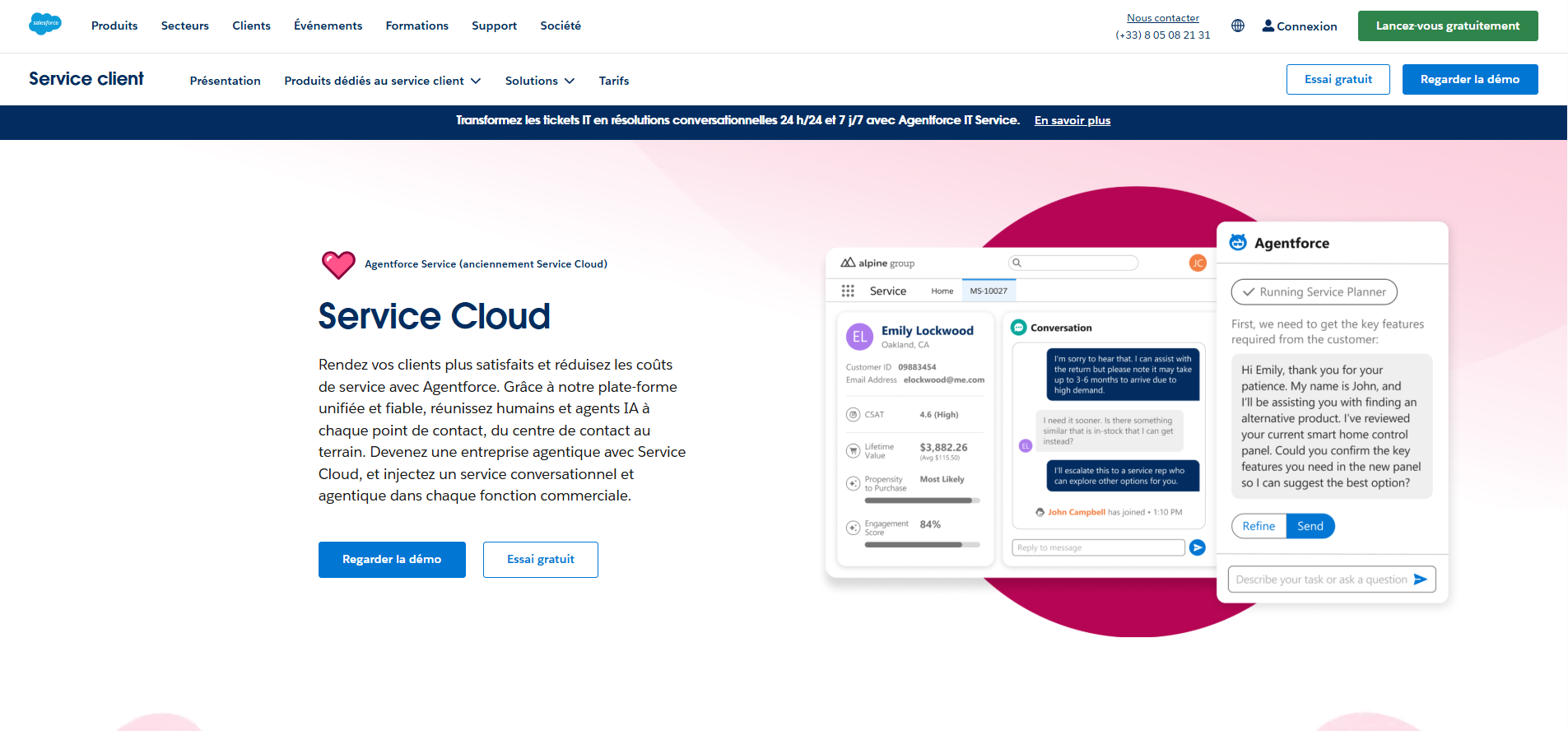Open the Événements menu
1568x731 pixels.
pos(328,26)
